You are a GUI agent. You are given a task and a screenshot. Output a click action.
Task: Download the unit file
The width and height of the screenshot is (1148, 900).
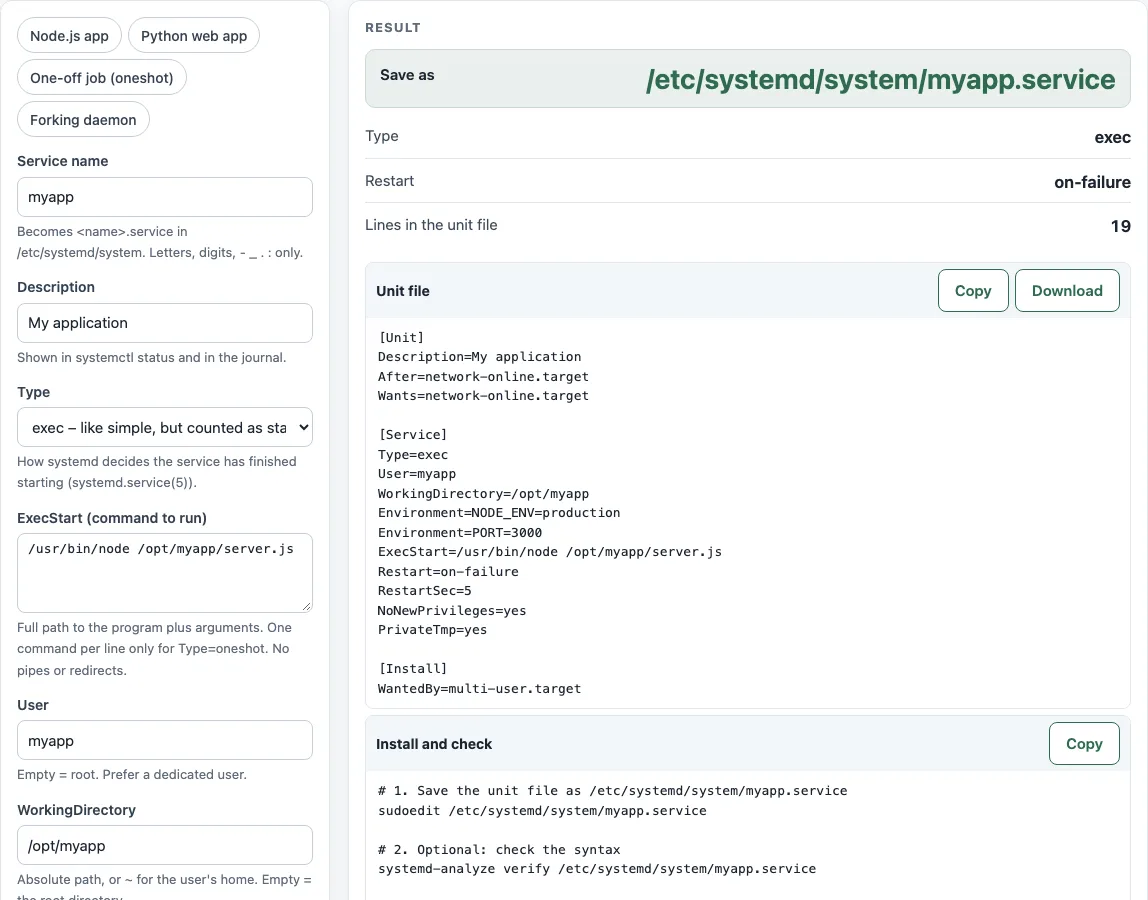[1067, 291]
